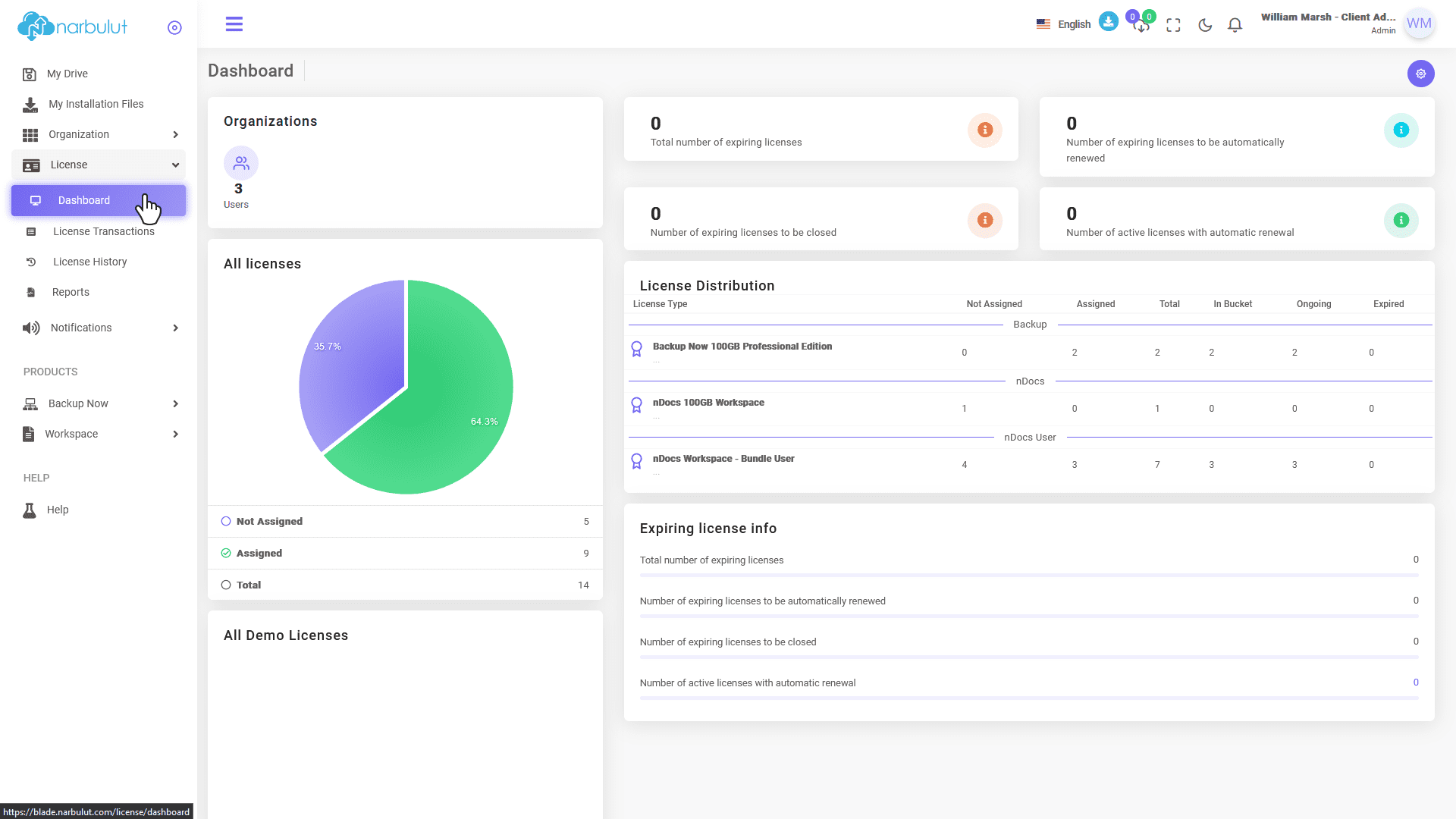Click info icon for total expiring licenses
Image resolution: width=1456 pixels, height=819 pixels.
coord(985,130)
